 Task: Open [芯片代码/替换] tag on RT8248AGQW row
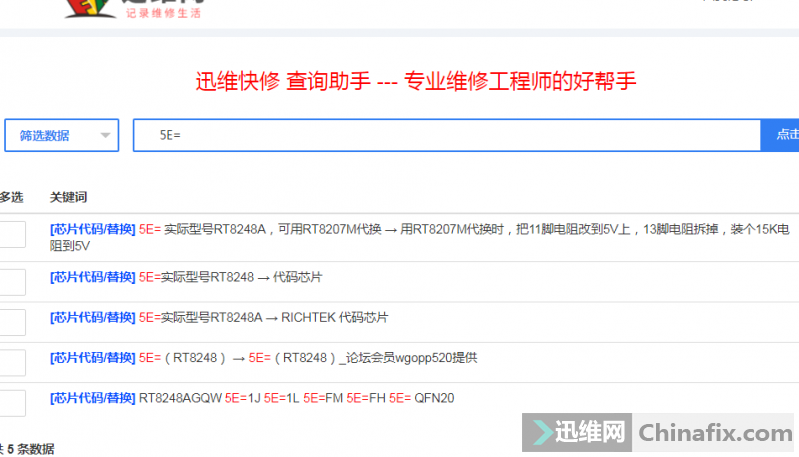click(93, 398)
